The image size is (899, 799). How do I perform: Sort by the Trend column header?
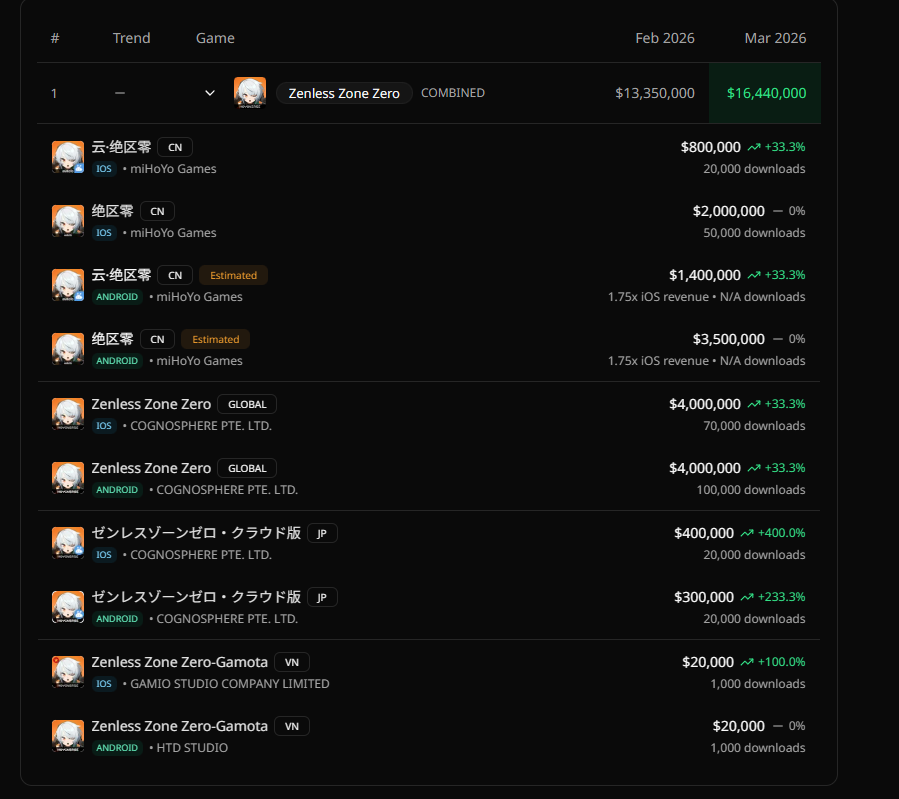tap(131, 38)
